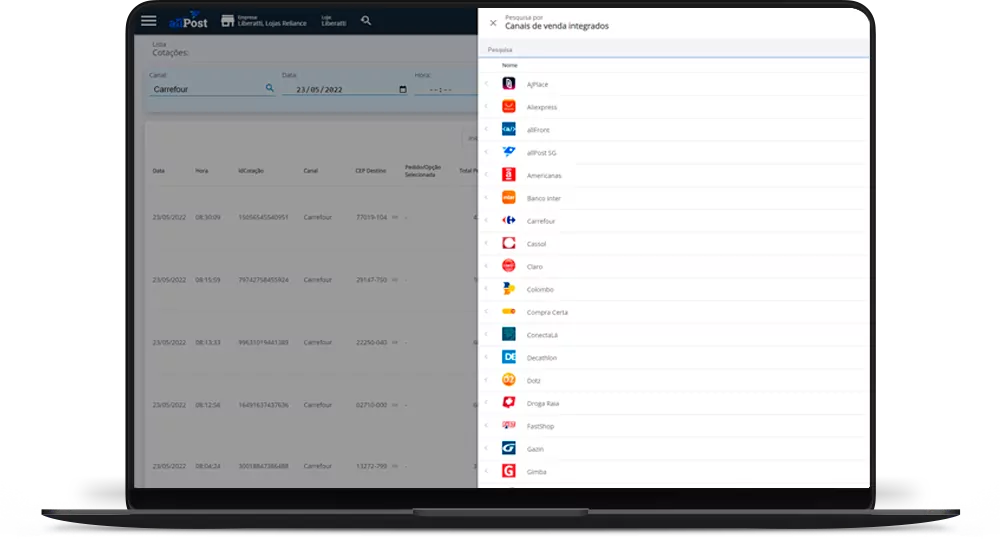Select the chevron beside Gazin row

(x=487, y=448)
